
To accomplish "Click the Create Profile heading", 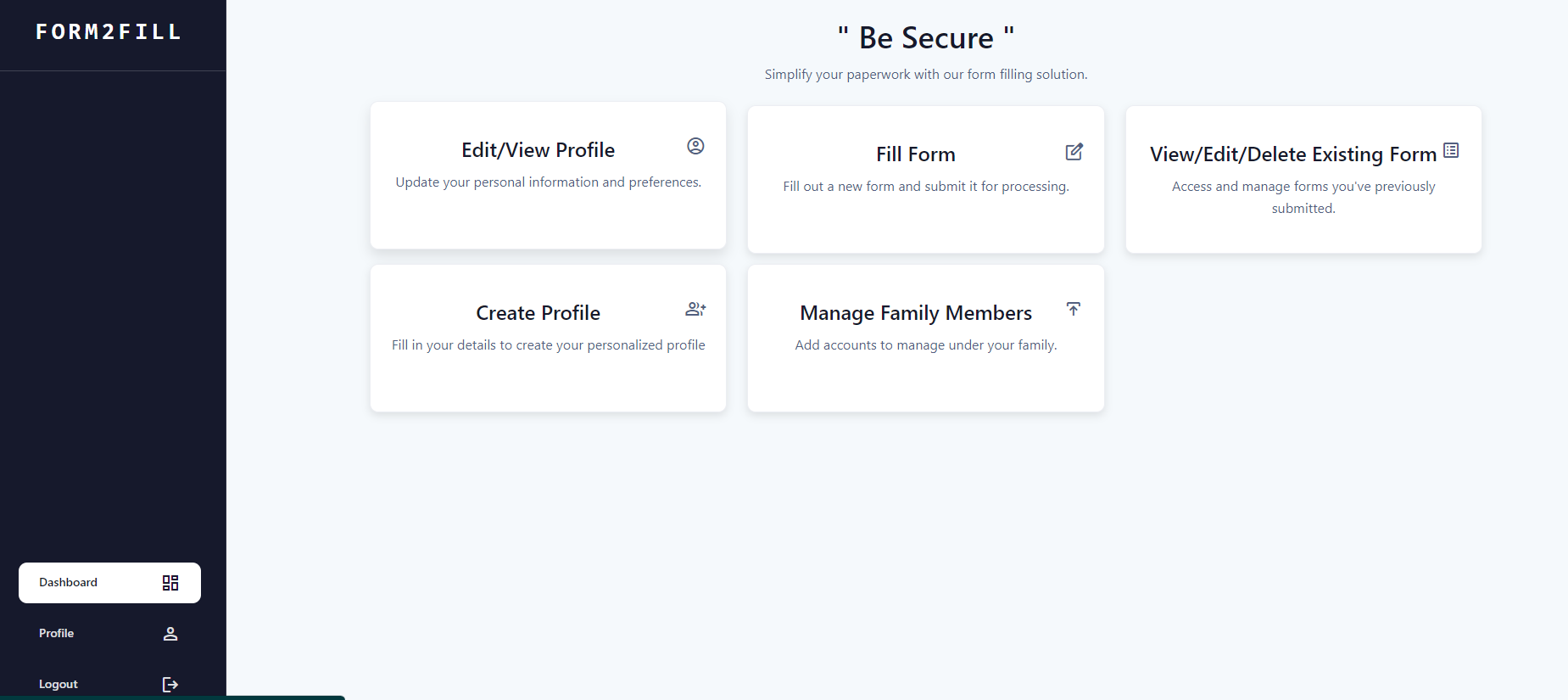I will (x=538, y=313).
